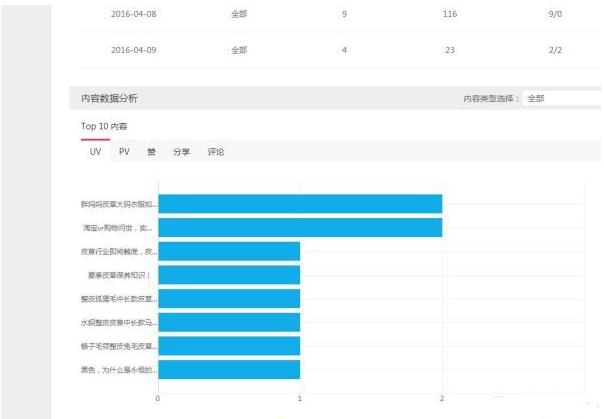Click the 2/2 cell
This screenshot has height=419, width=604.
click(x=555, y=50)
